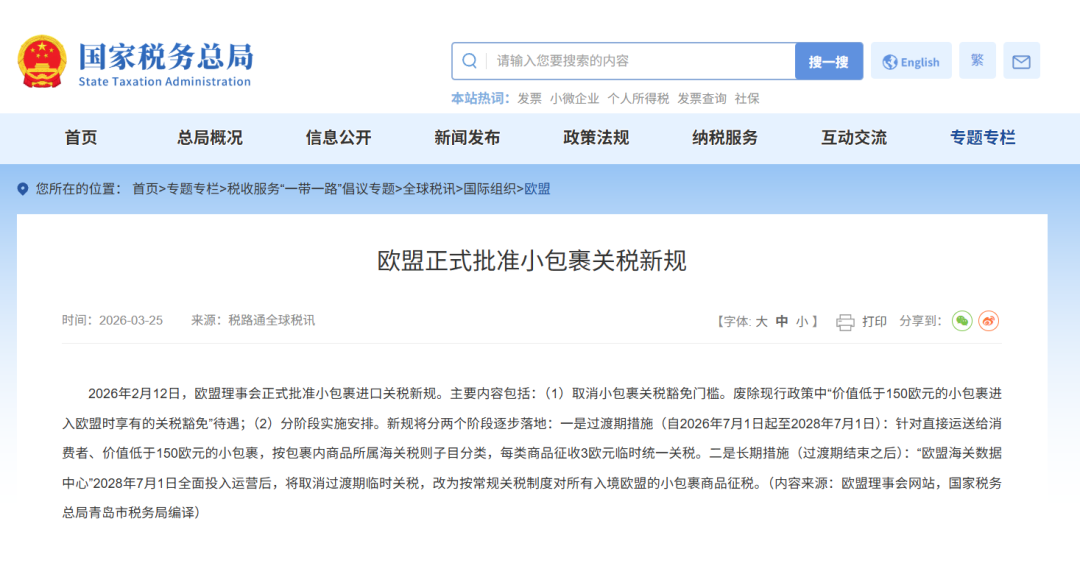Click the date 2026-03-25
This screenshot has width=1080, height=563.
131,320
